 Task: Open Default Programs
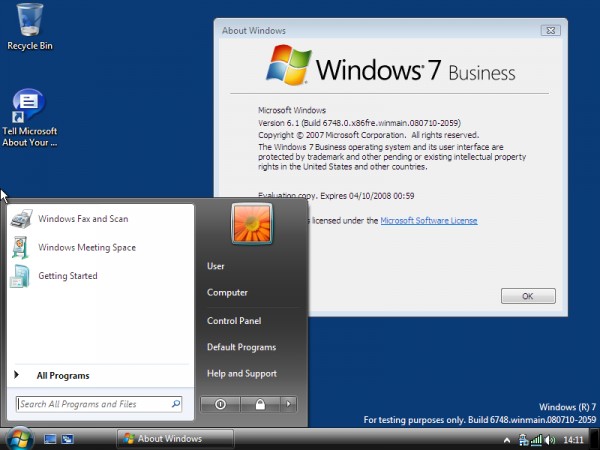(x=241, y=347)
